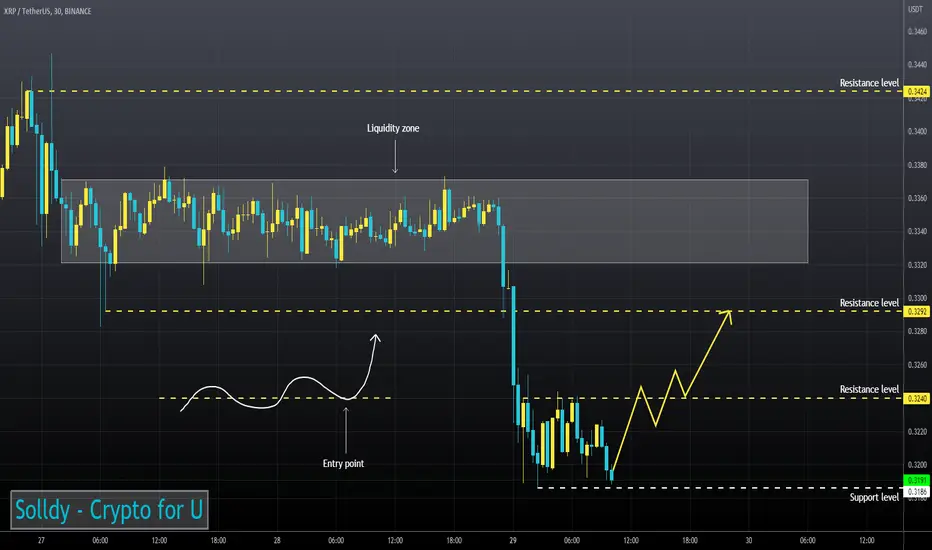Click the 0.3300 price axis value
932x550 pixels.
917,298
